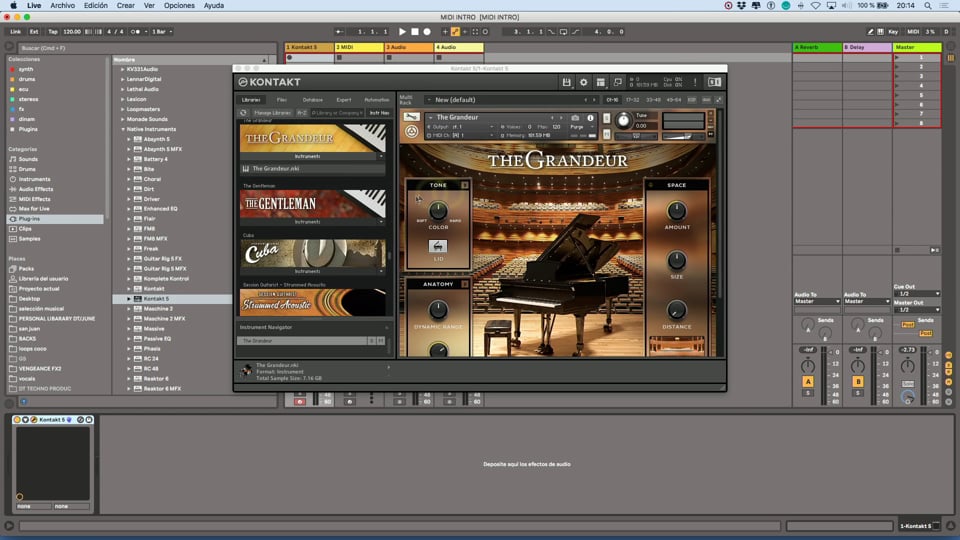Click The Grandeur.nki file entry

pyautogui.click(x=312, y=168)
